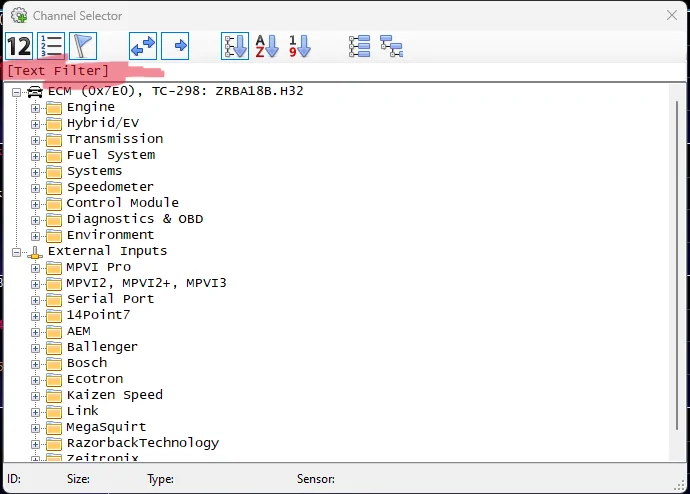Click into the Text Filter field
Screen dimensions: 690x494
coord(345,71)
